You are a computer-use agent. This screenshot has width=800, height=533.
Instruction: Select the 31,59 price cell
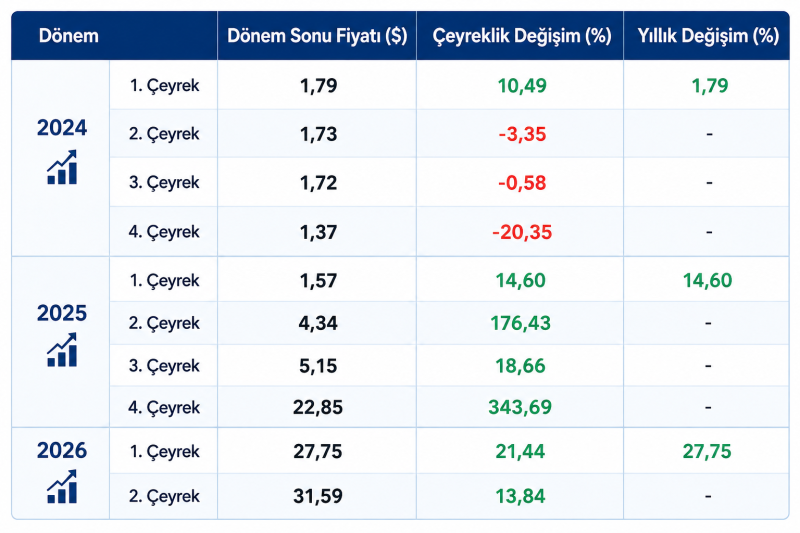317,496
